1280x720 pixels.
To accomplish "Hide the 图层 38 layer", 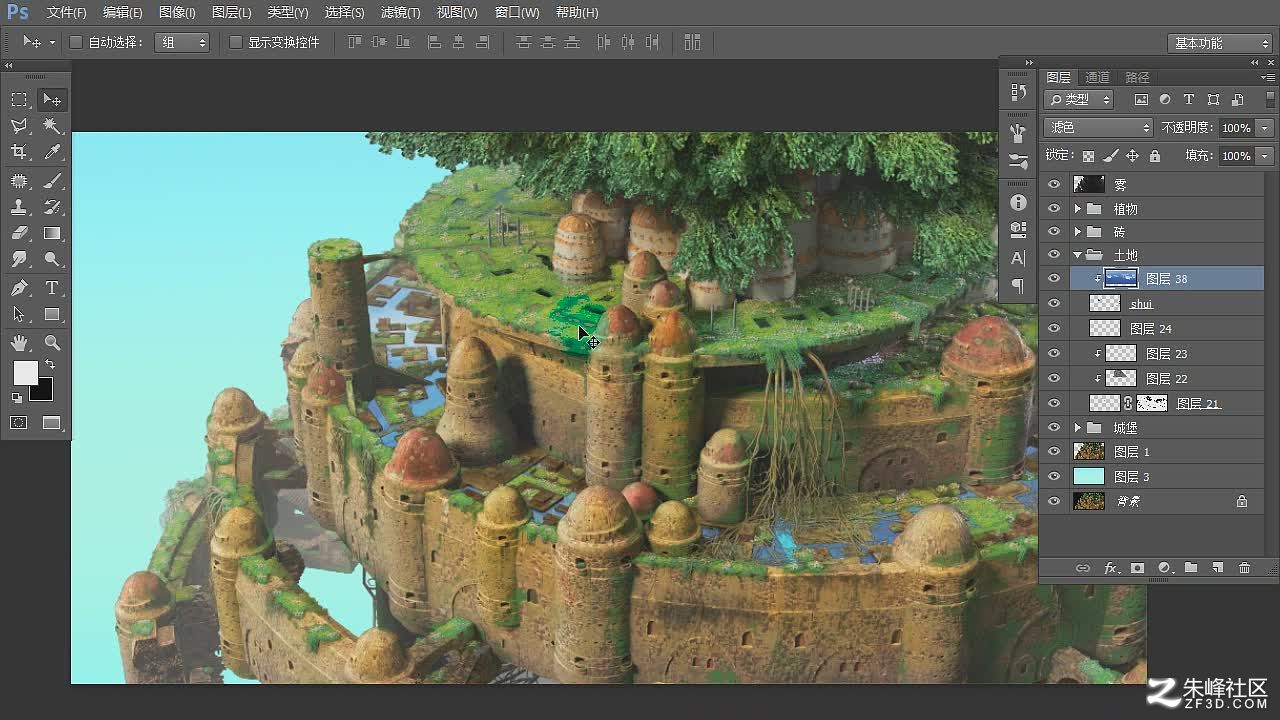I will 1054,279.
